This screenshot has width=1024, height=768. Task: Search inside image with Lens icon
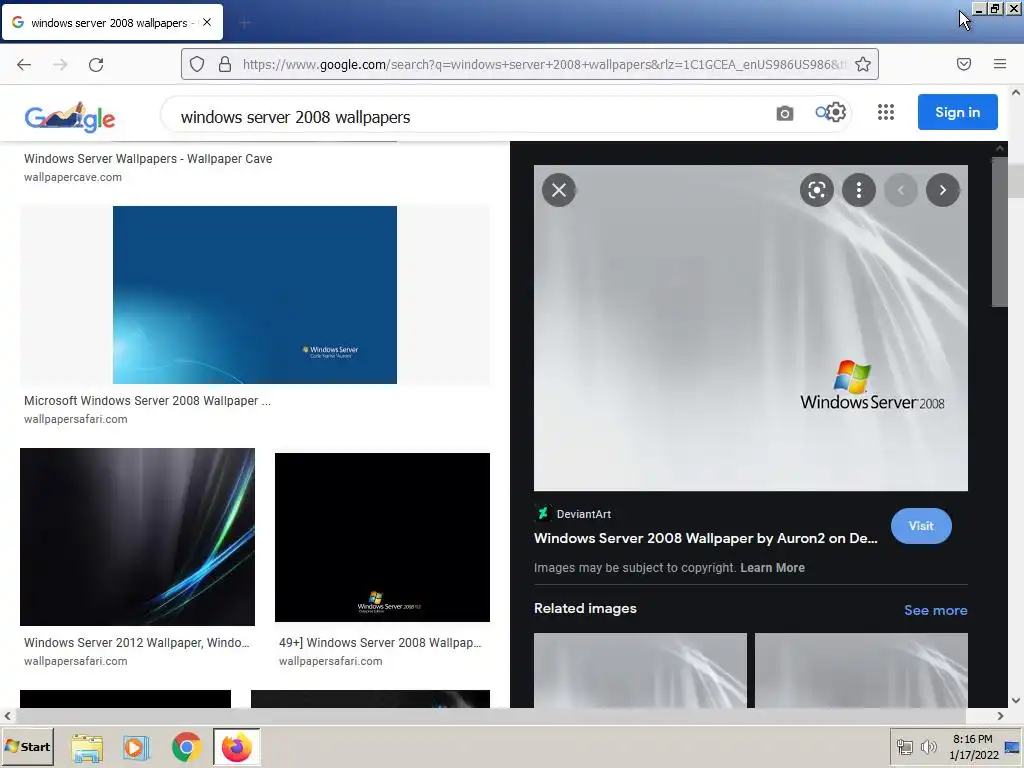(x=817, y=190)
